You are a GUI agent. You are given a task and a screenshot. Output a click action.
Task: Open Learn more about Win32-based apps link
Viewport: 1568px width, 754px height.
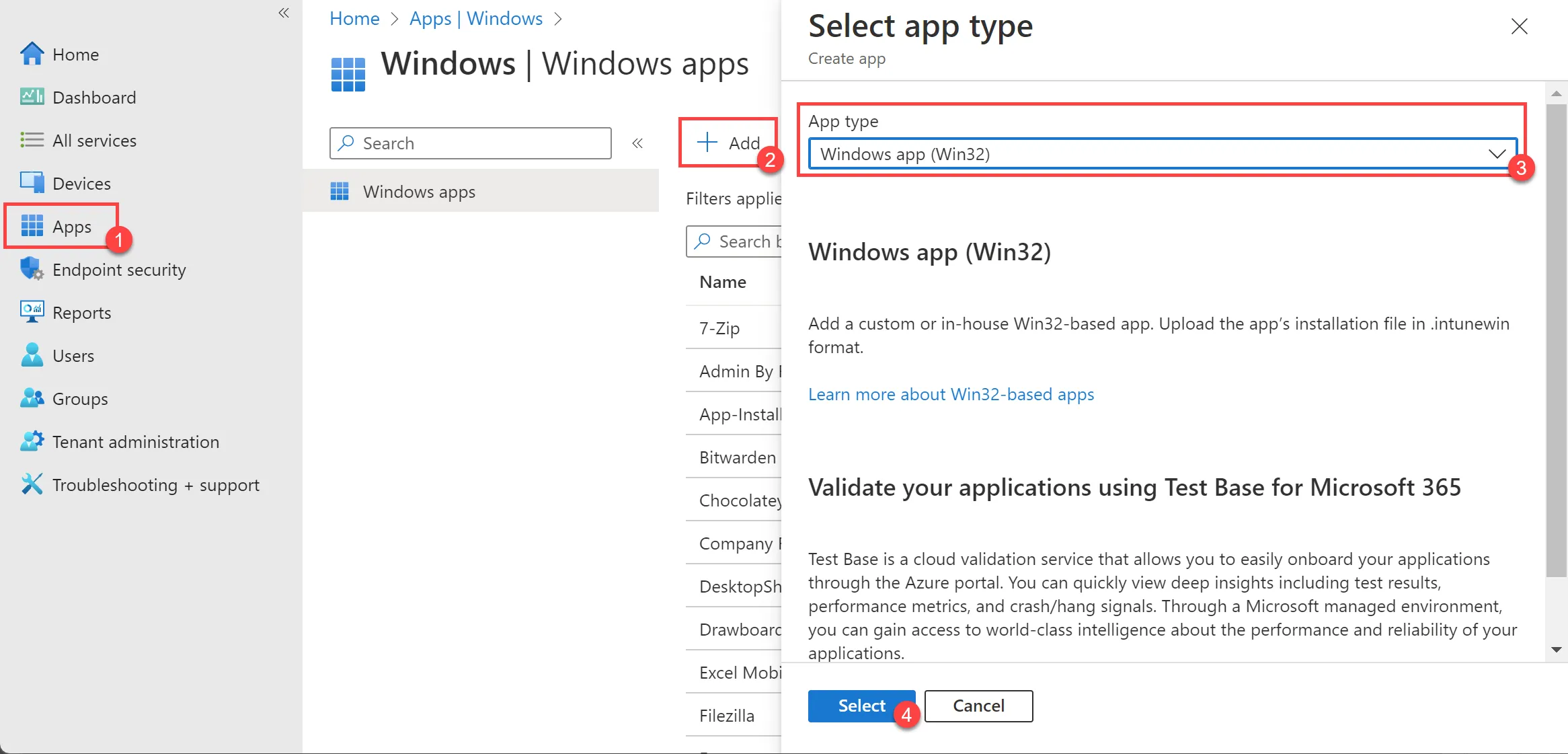click(x=951, y=394)
